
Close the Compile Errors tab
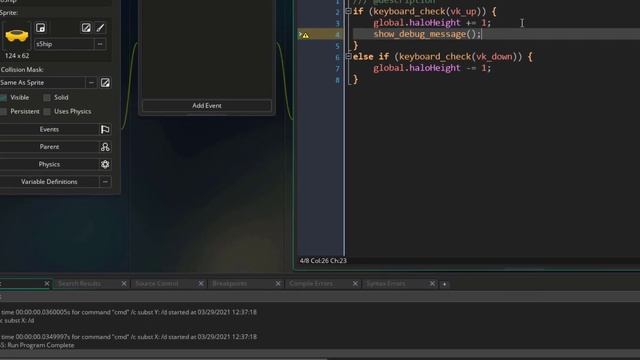pyautogui.click(x=355, y=283)
